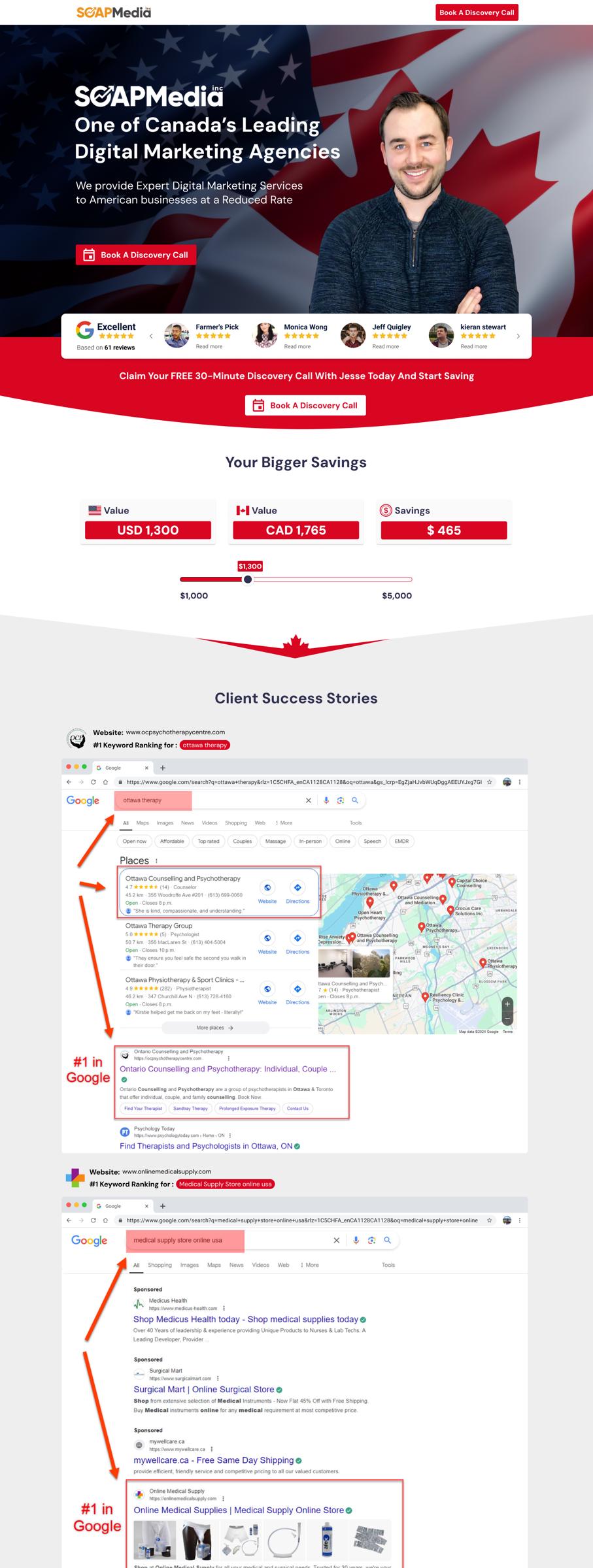Select the News tab in medical supply results
Screen dimensions: 593x1568
click(236, 1265)
